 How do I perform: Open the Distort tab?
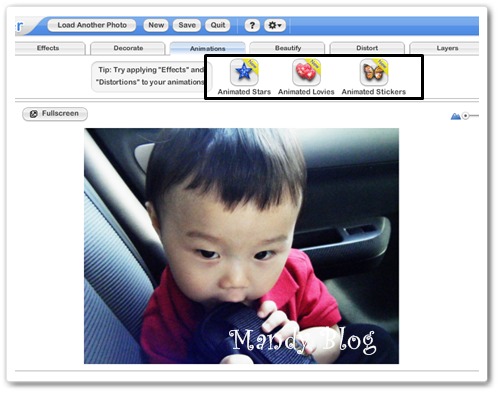(367, 48)
